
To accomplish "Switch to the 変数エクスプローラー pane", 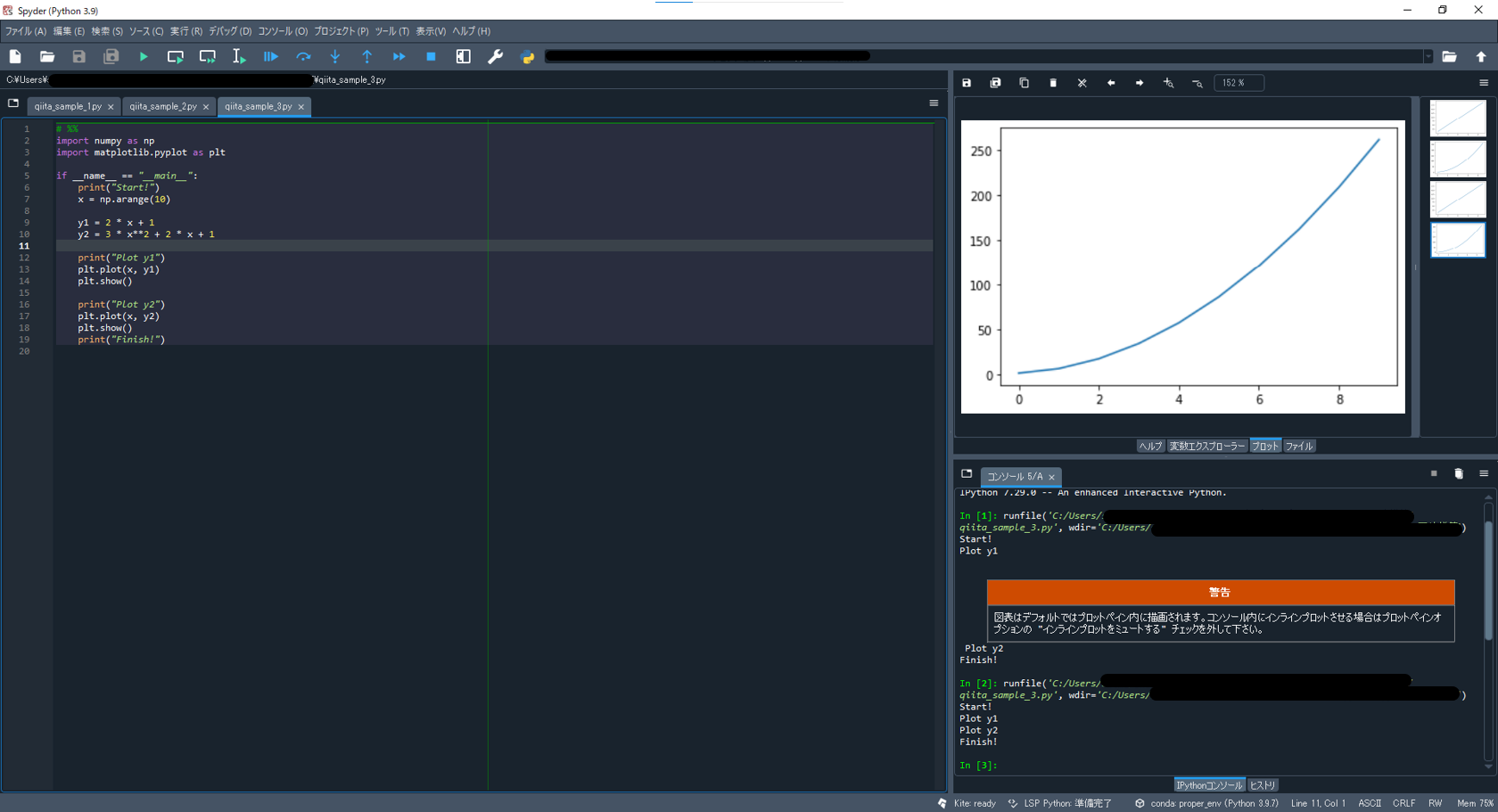I will click(1208, 446).
